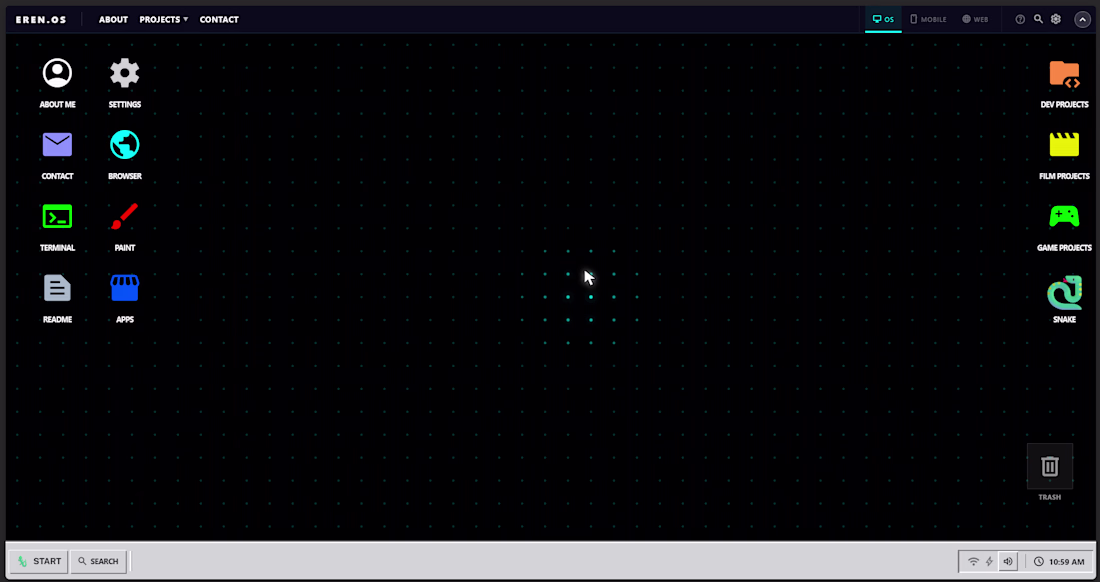The height and width of the screenshot is (582, 1100).
Task: Open the Contact envelope desktop icon
Action: click(x=58, y=145)
